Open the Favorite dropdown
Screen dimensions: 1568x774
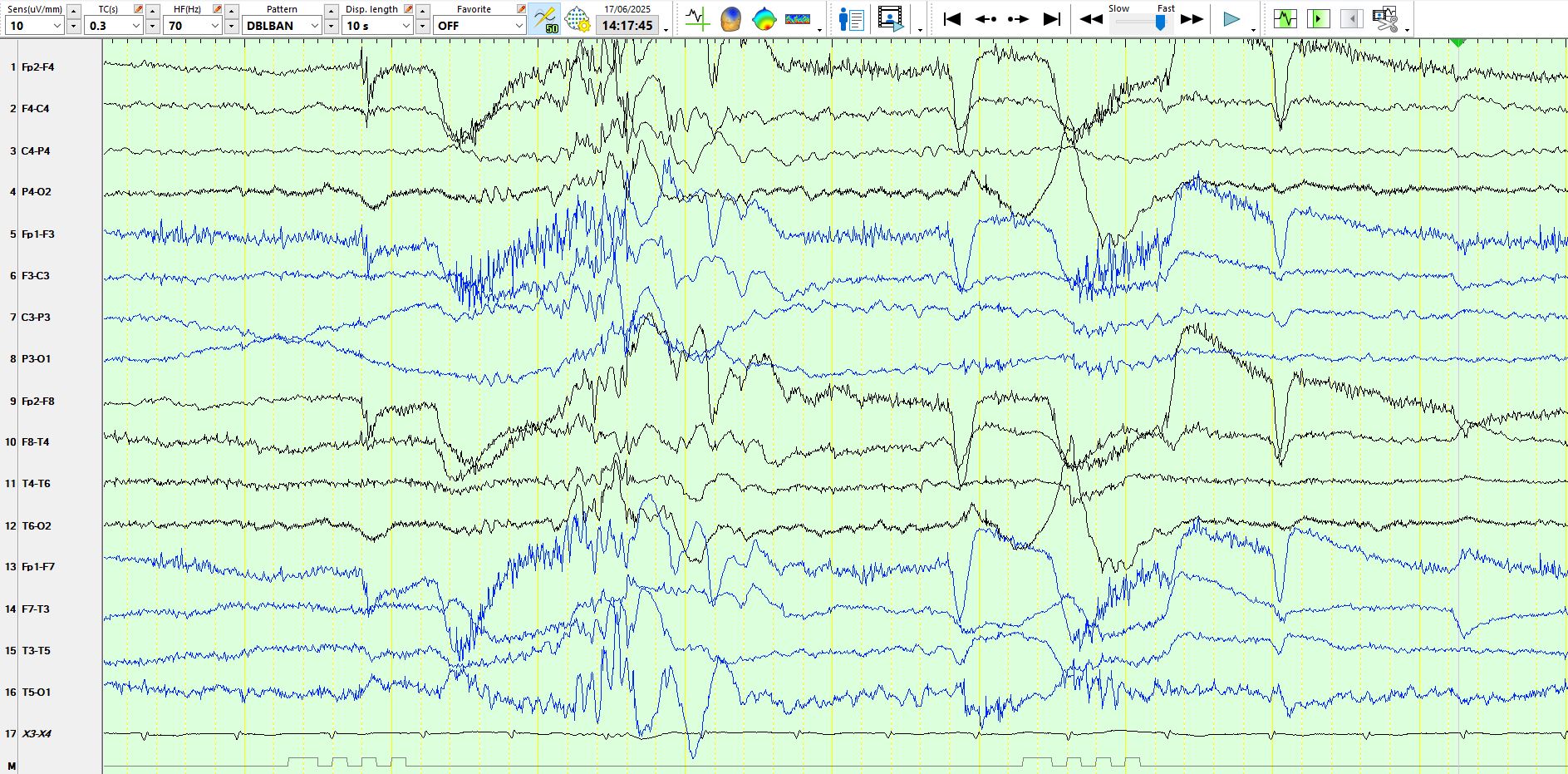click(479, 26)
